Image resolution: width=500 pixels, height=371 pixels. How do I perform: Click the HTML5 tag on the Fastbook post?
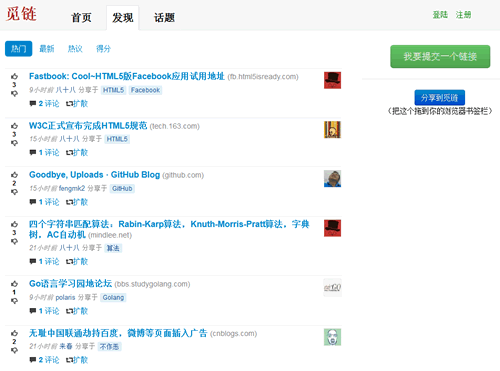(113, 90)
